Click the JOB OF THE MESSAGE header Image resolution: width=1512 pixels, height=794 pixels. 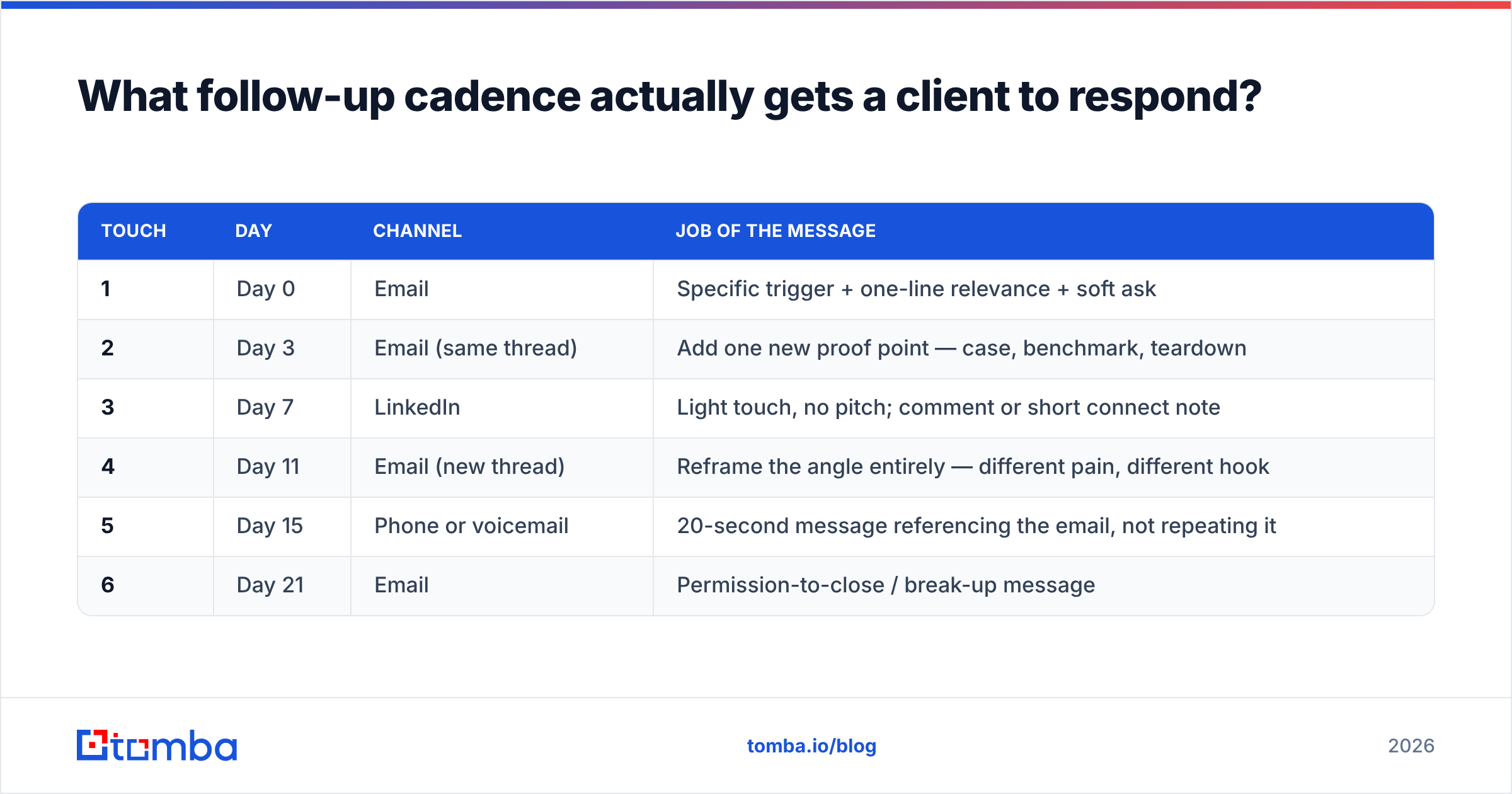[776, 231]
